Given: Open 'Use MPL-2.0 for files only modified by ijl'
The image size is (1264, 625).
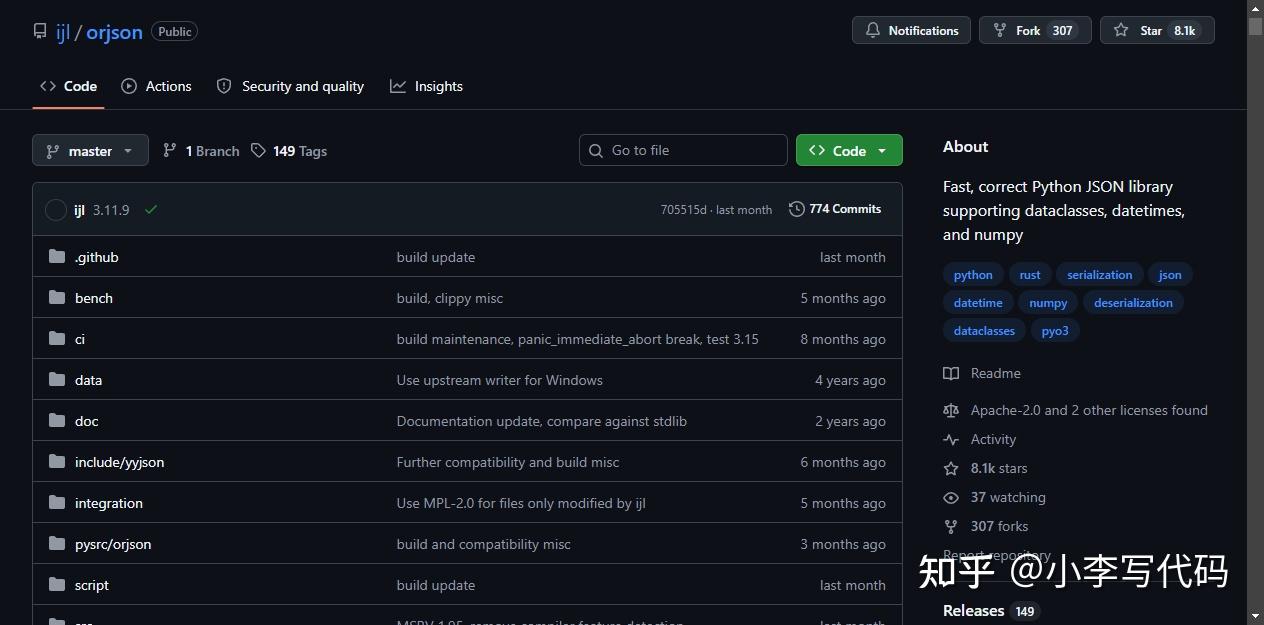Looking at the screenshot, I should (521, 503).
